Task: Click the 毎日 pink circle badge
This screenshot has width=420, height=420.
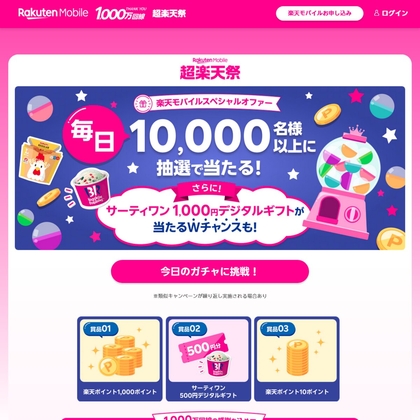Action: pyautogui.click(x=94, y=136)
